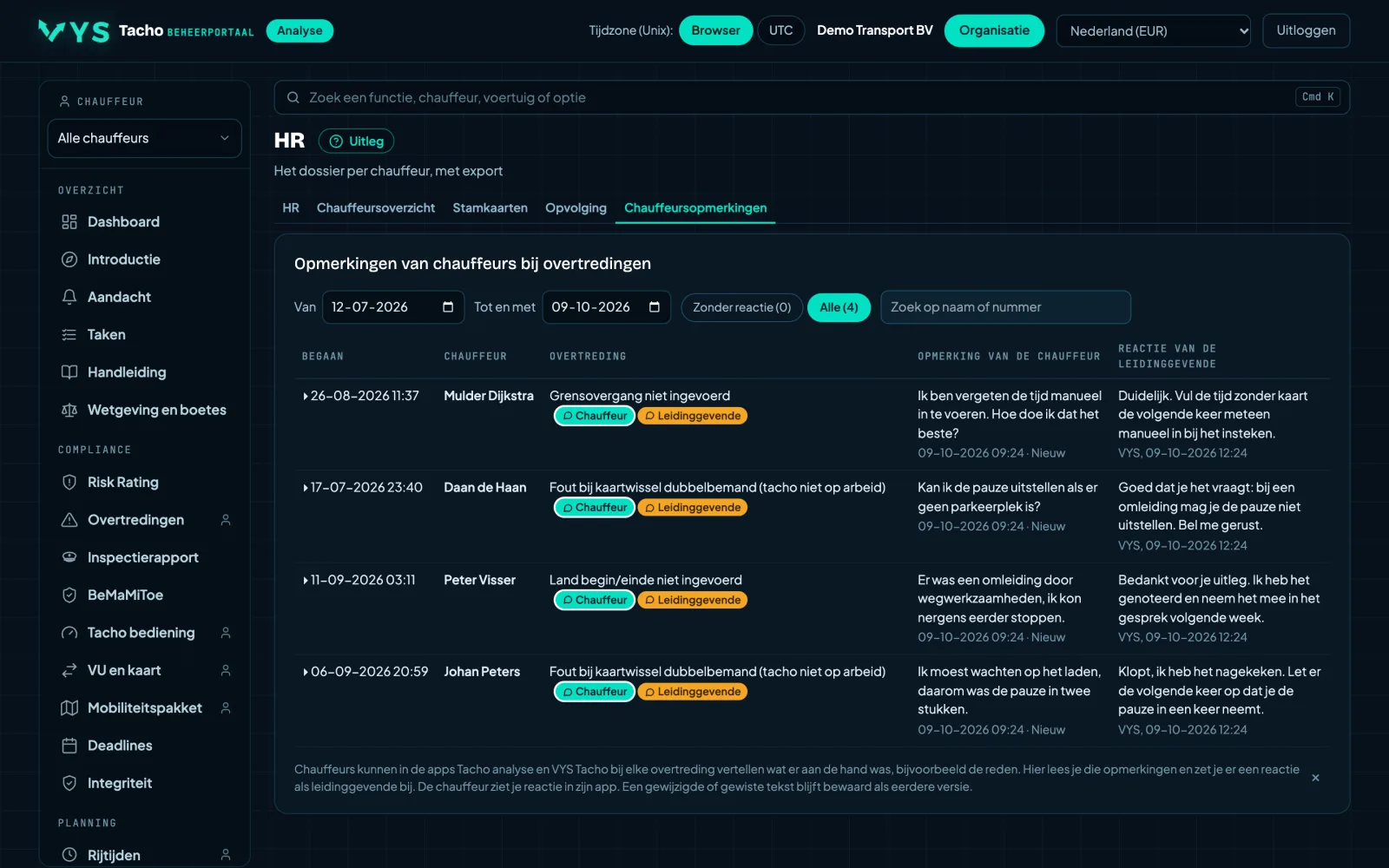Open the Uitleg help button

point(356,141)
